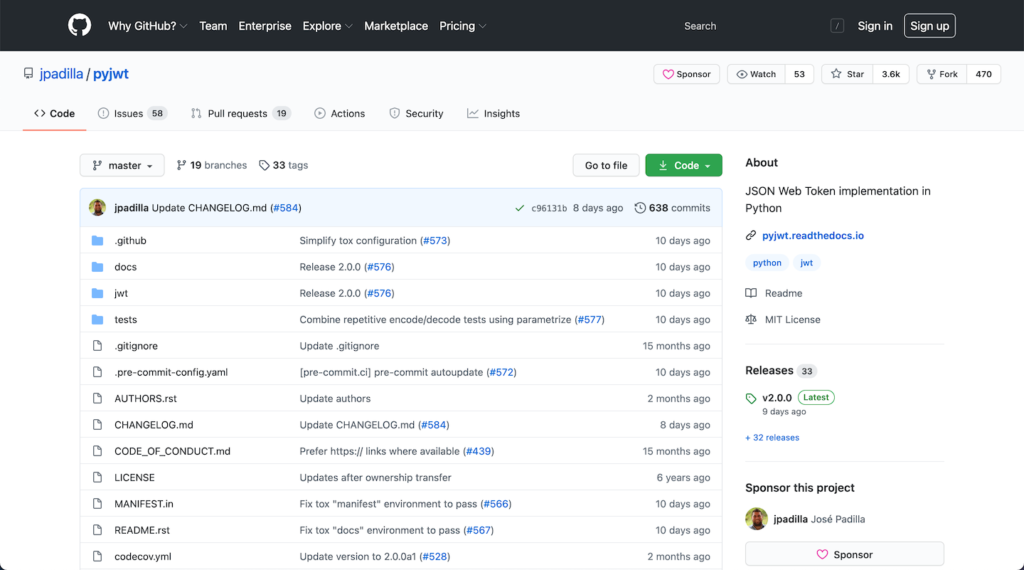Select the Sponsor button in the repository header

686,74
